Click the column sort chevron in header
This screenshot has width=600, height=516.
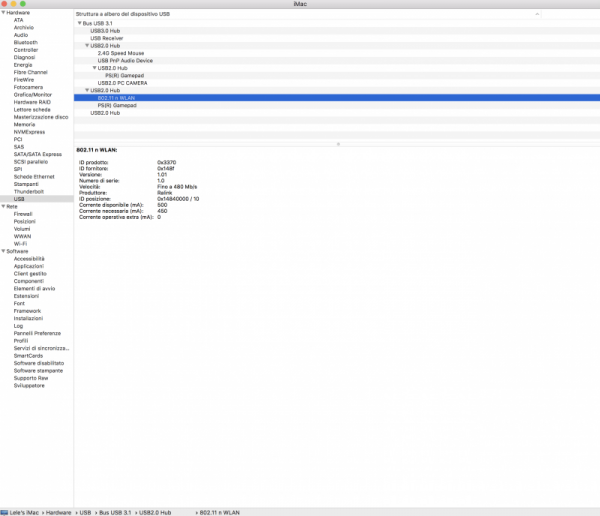(537, 14)
